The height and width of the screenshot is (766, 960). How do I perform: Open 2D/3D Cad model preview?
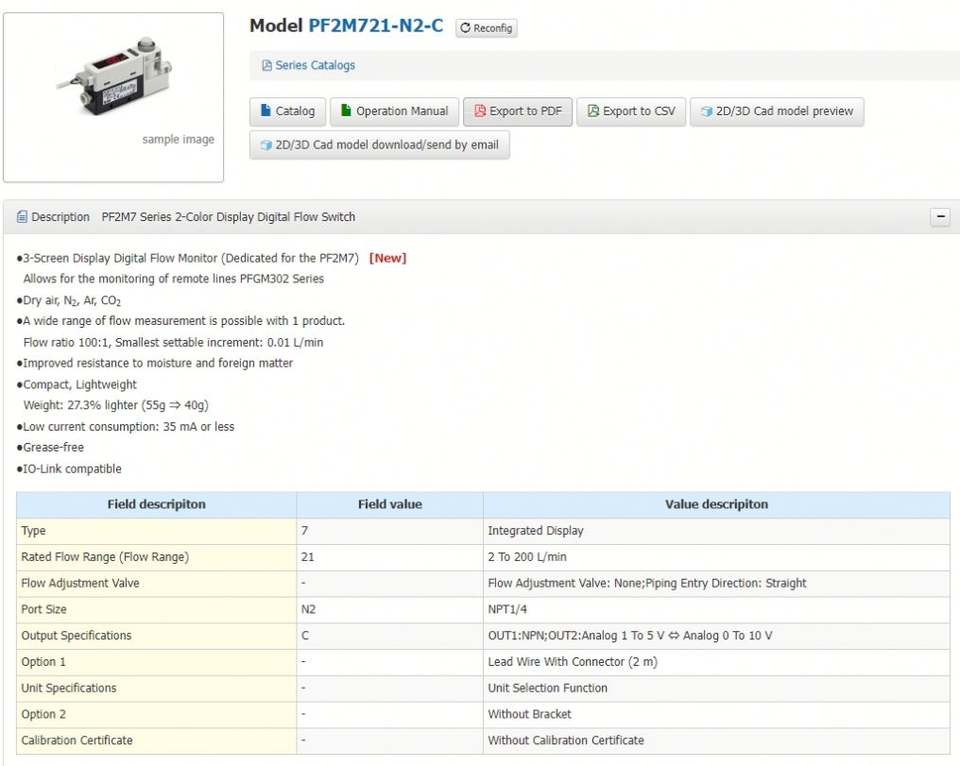click(x=777, y=111)
